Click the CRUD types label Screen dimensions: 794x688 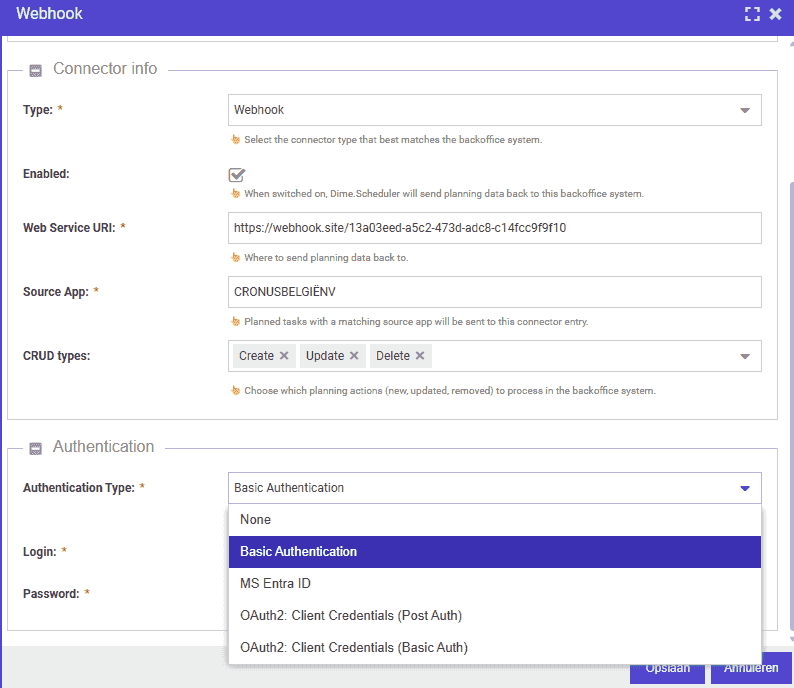coord(56,356)
